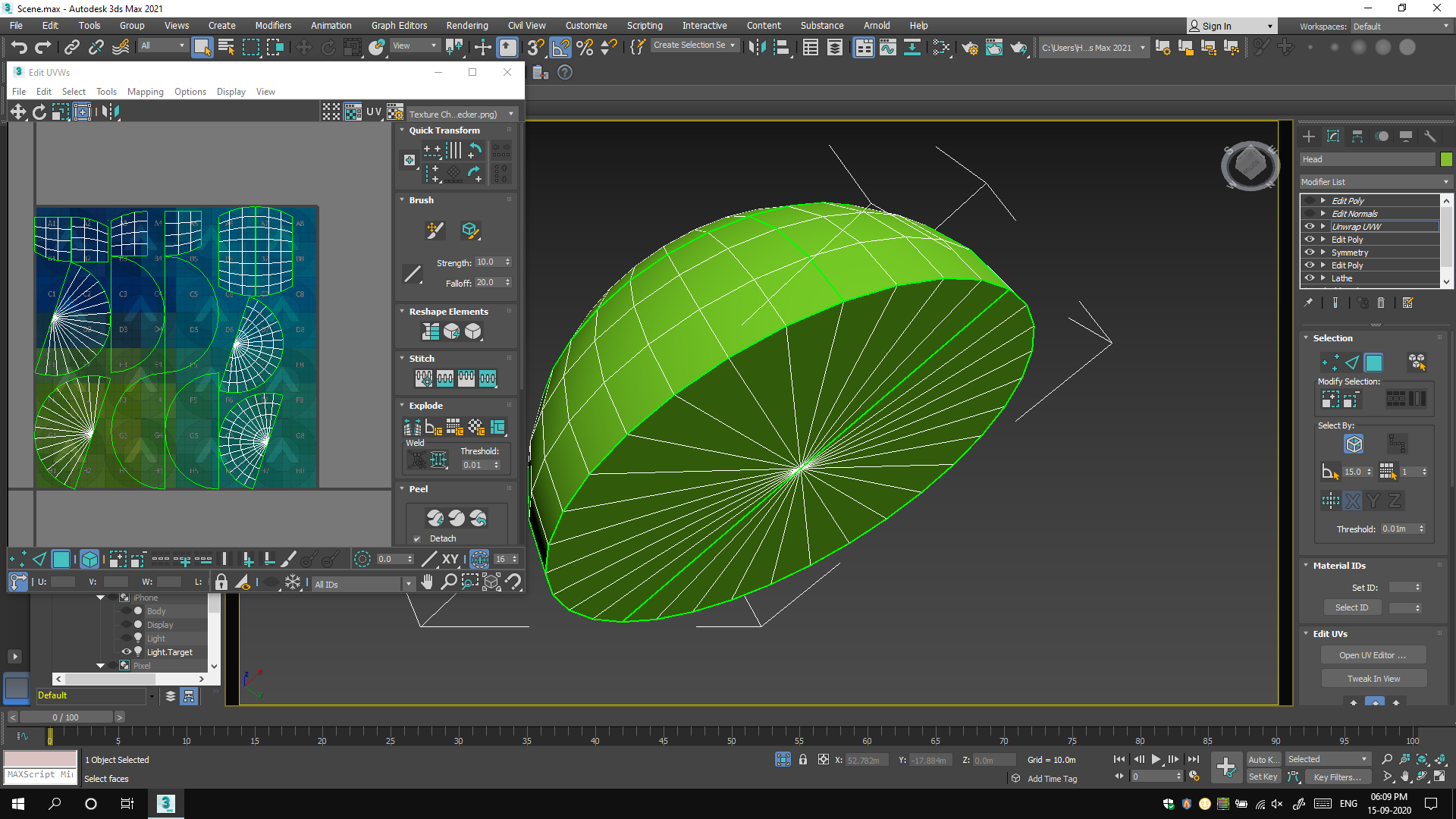Open the Modifier List dropdown
1456x819 pixels.
(x=1375, y=182)
